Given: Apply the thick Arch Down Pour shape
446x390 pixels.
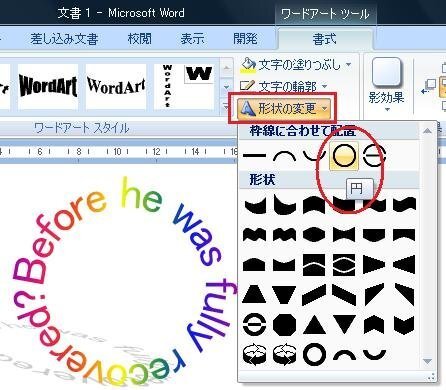Looking at the screenshot, I should click(x=374, y=354).
